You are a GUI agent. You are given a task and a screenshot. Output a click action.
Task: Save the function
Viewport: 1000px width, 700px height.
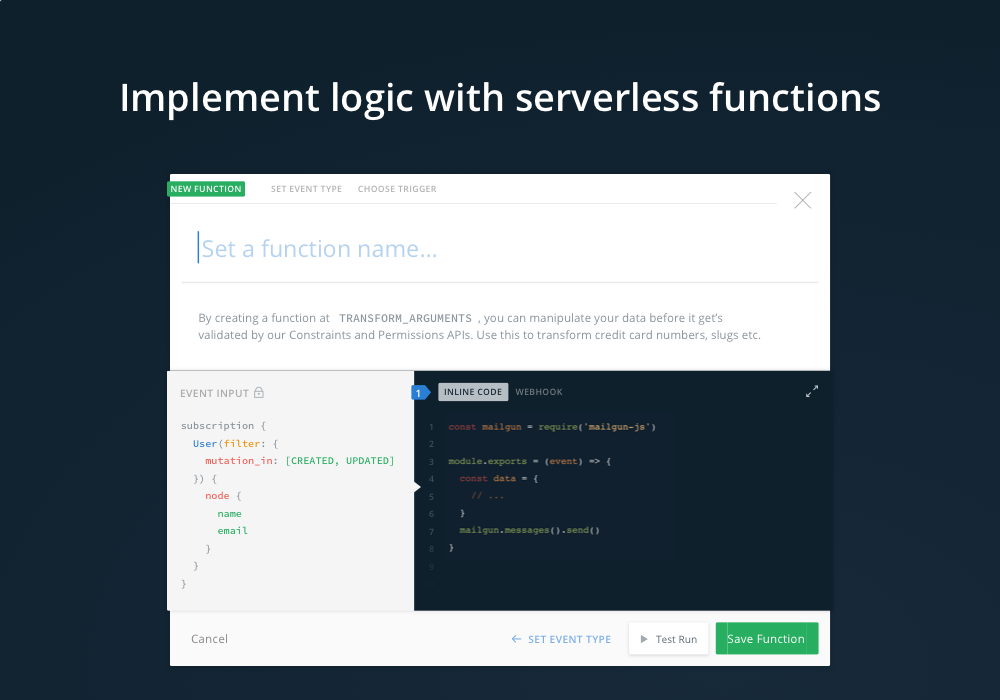[x=767, y=639]
